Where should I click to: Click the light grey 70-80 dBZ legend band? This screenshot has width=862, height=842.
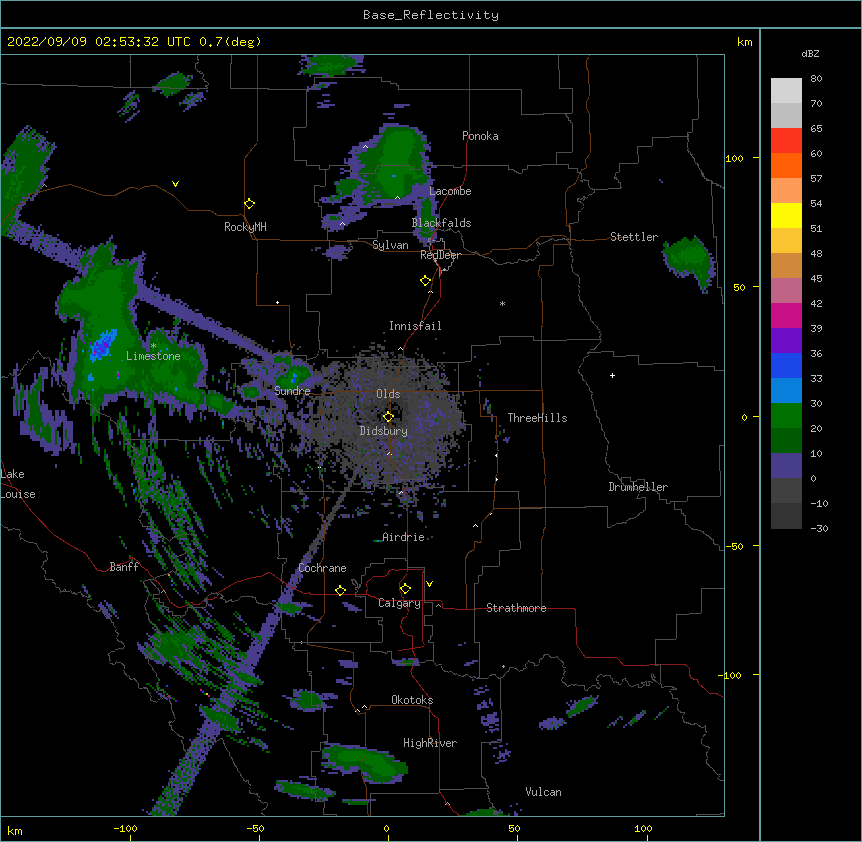coord(786,91)
